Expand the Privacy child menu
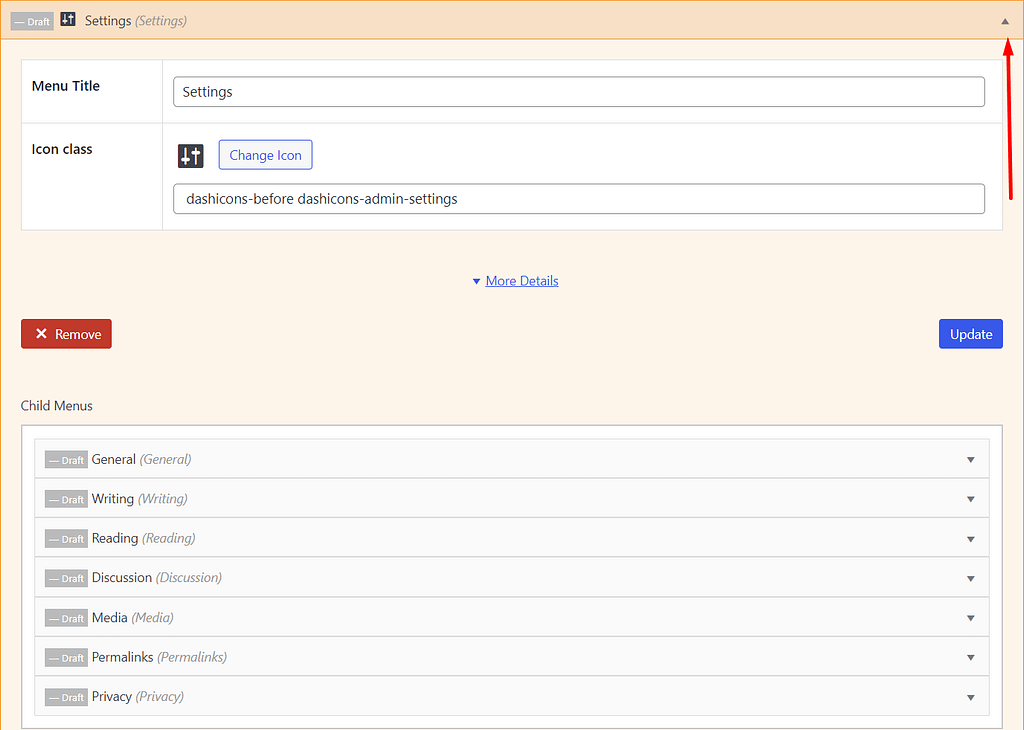 [x=970, y=696]
